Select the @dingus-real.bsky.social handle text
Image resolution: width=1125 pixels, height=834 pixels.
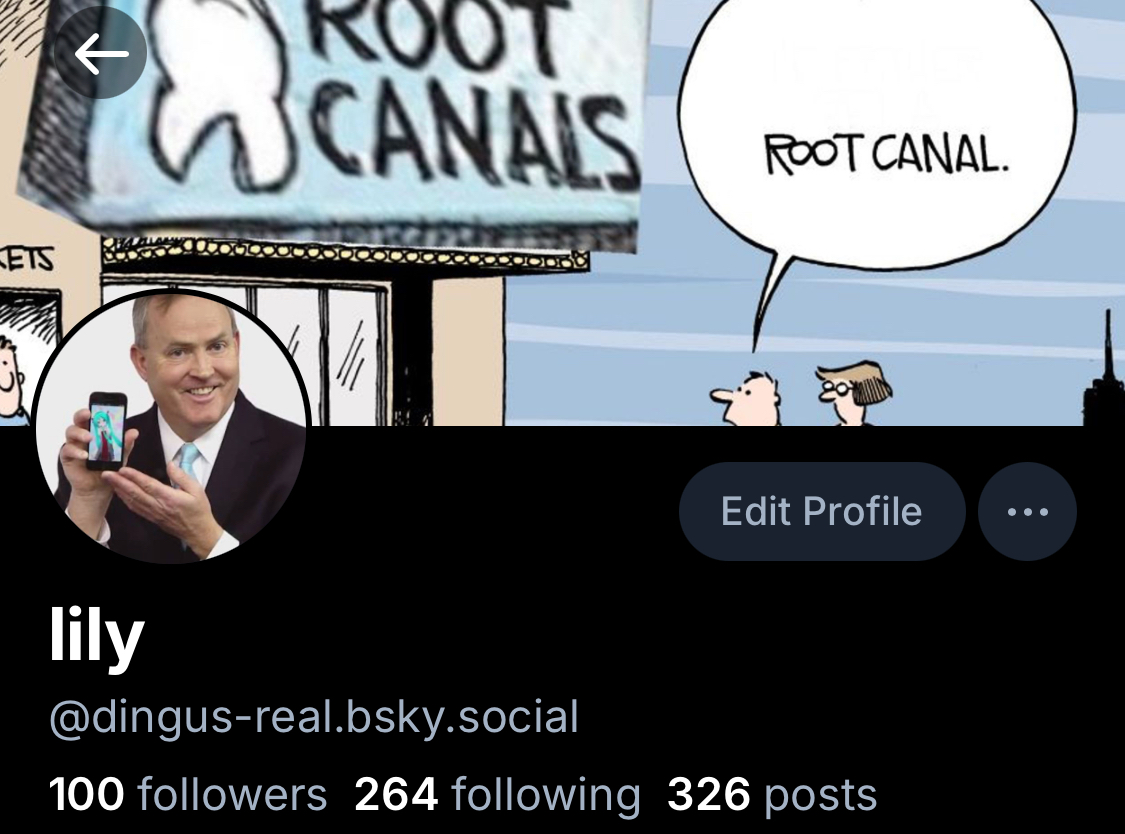314,717
